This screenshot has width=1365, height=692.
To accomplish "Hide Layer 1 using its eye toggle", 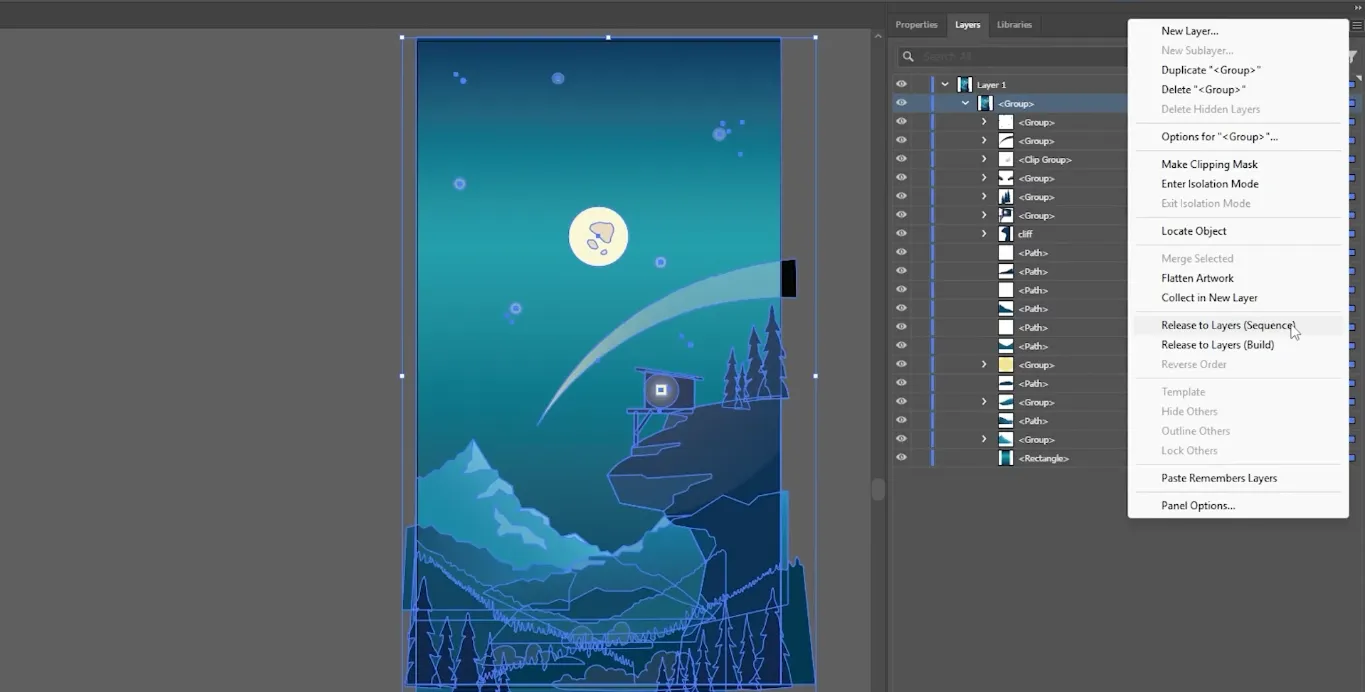I will tap(901, 84).
